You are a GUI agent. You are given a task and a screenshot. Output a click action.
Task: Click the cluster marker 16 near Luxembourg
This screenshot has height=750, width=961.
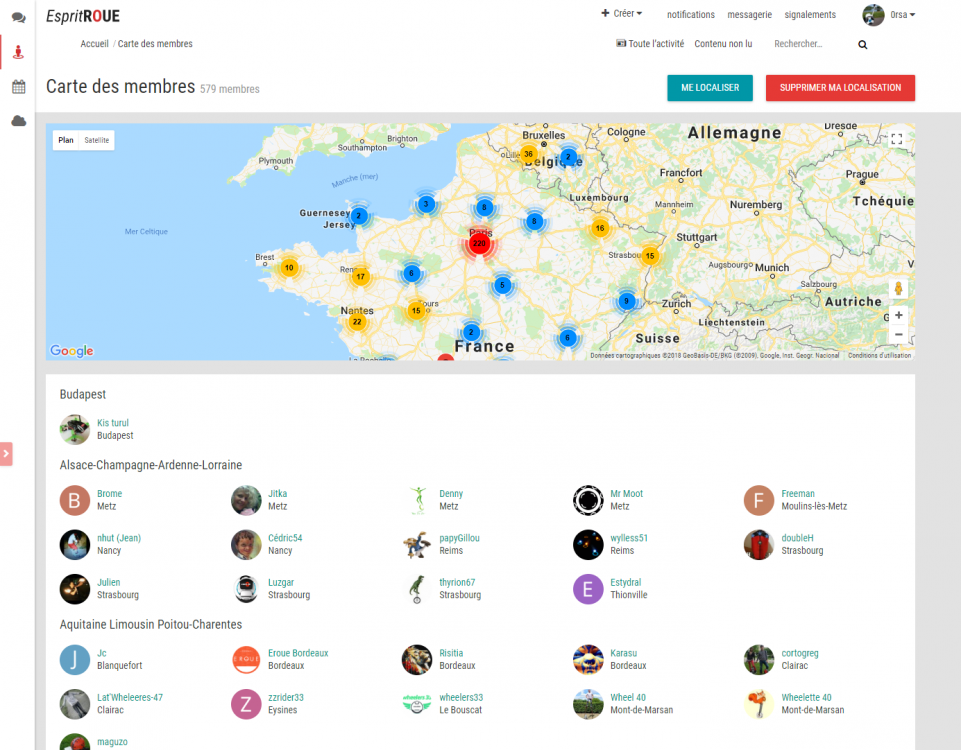(x=600, y=228)
